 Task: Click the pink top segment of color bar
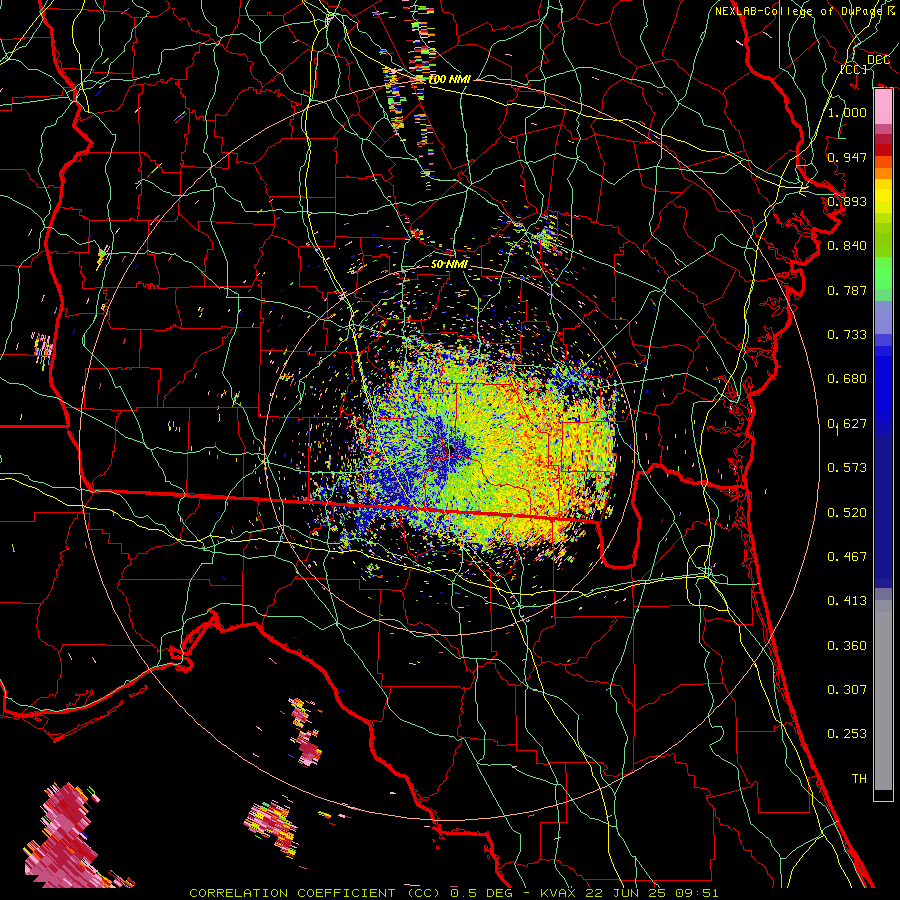tap(883, 106)
